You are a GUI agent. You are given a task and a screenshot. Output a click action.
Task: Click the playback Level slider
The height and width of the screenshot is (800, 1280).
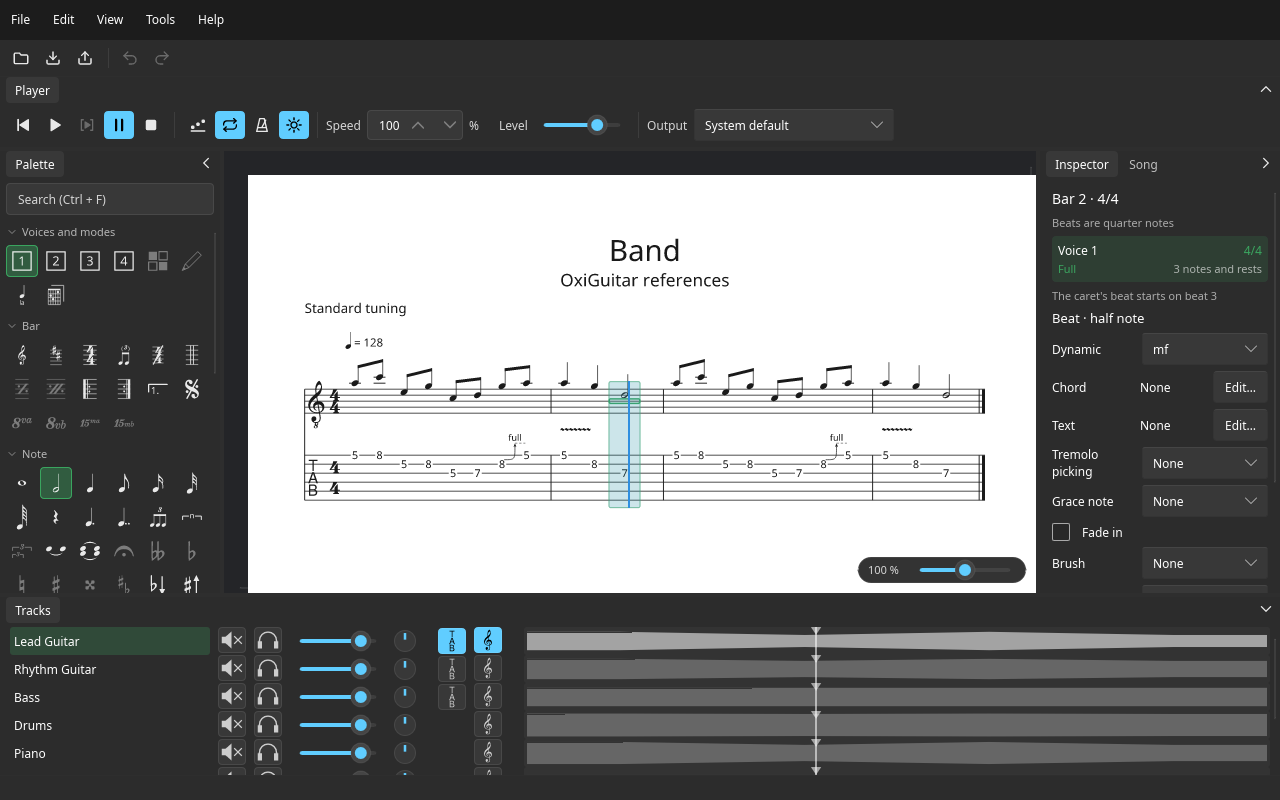pos(582,125)
